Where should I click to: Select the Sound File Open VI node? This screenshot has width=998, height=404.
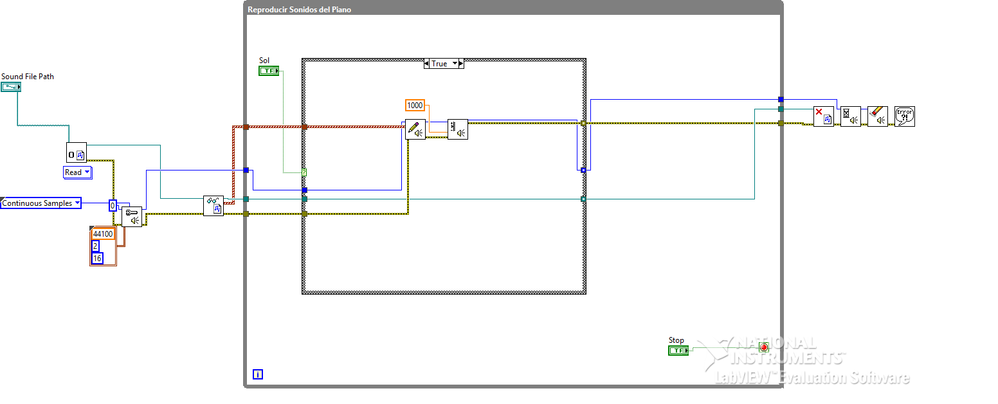(76, 153)
